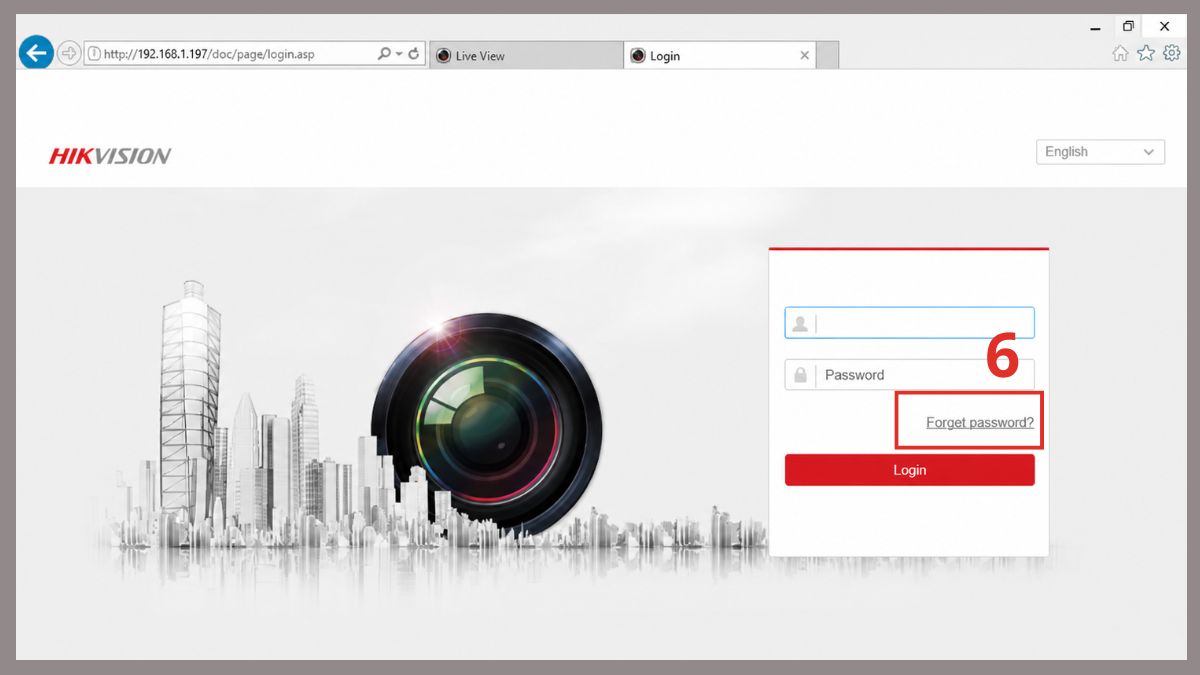Click the new tab button beside Login tab
Screen dimensions: 1200x675
(x=828, y=56)
